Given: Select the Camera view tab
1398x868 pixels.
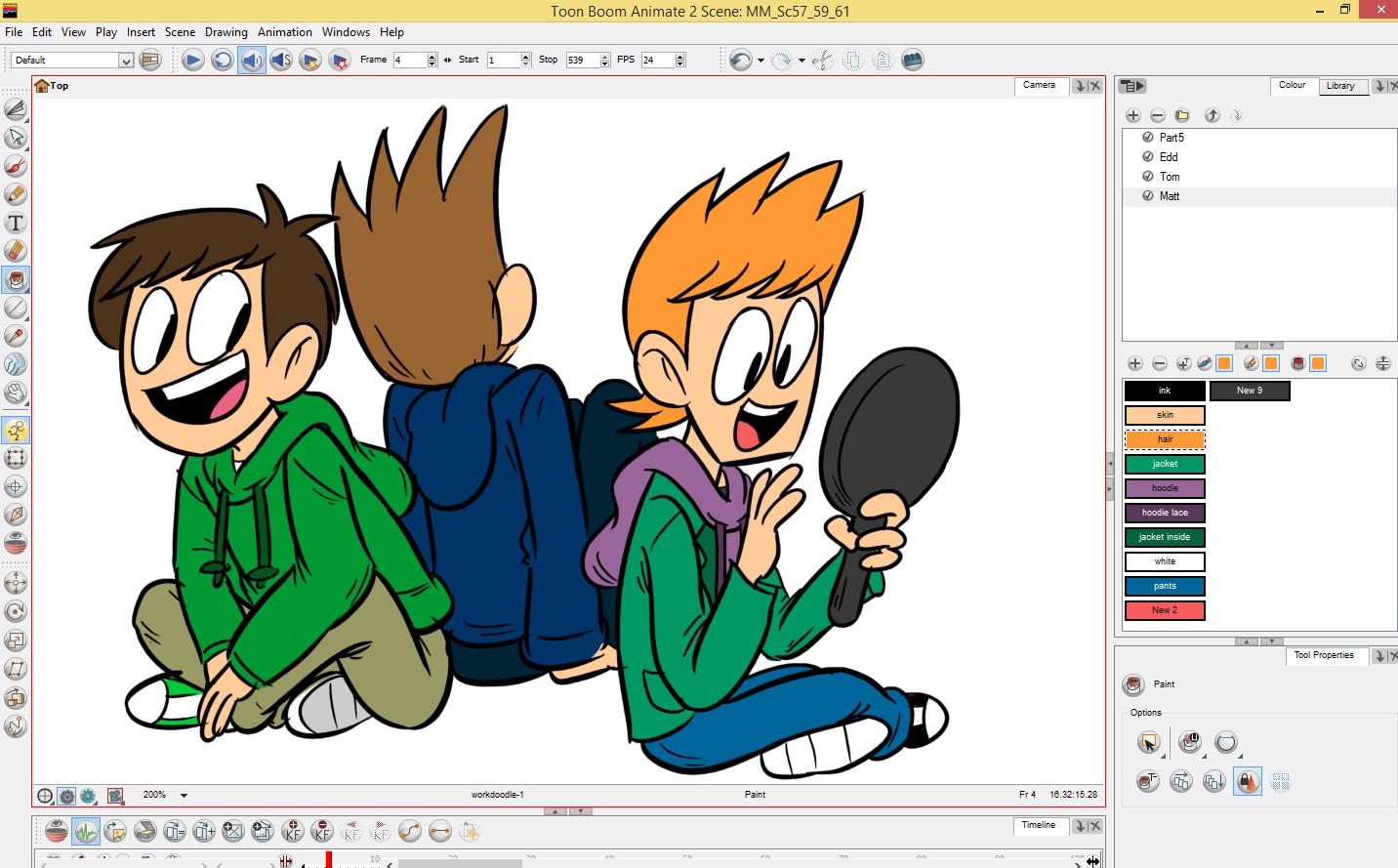Looking at the screenshot, I should click(1040, 85).
